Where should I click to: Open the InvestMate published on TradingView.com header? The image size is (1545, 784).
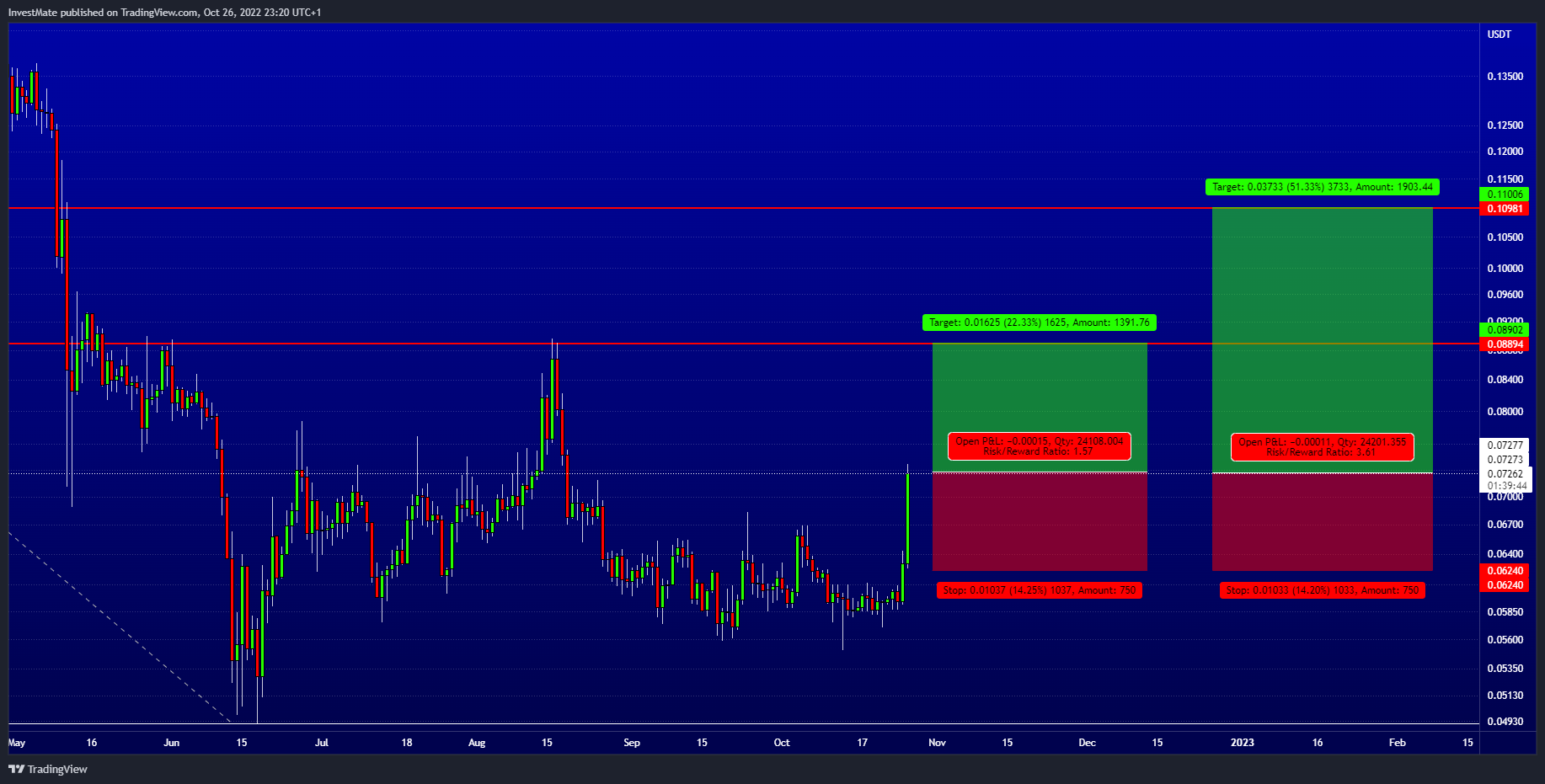tap(165, 12)
